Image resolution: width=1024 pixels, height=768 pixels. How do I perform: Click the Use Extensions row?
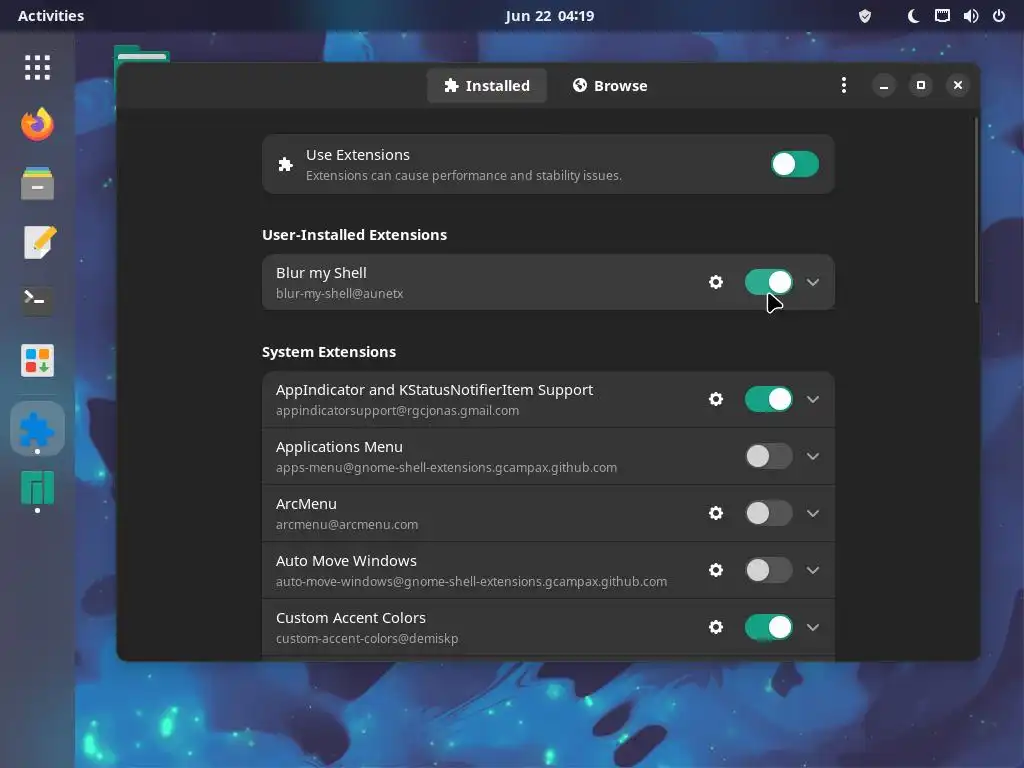548,164
